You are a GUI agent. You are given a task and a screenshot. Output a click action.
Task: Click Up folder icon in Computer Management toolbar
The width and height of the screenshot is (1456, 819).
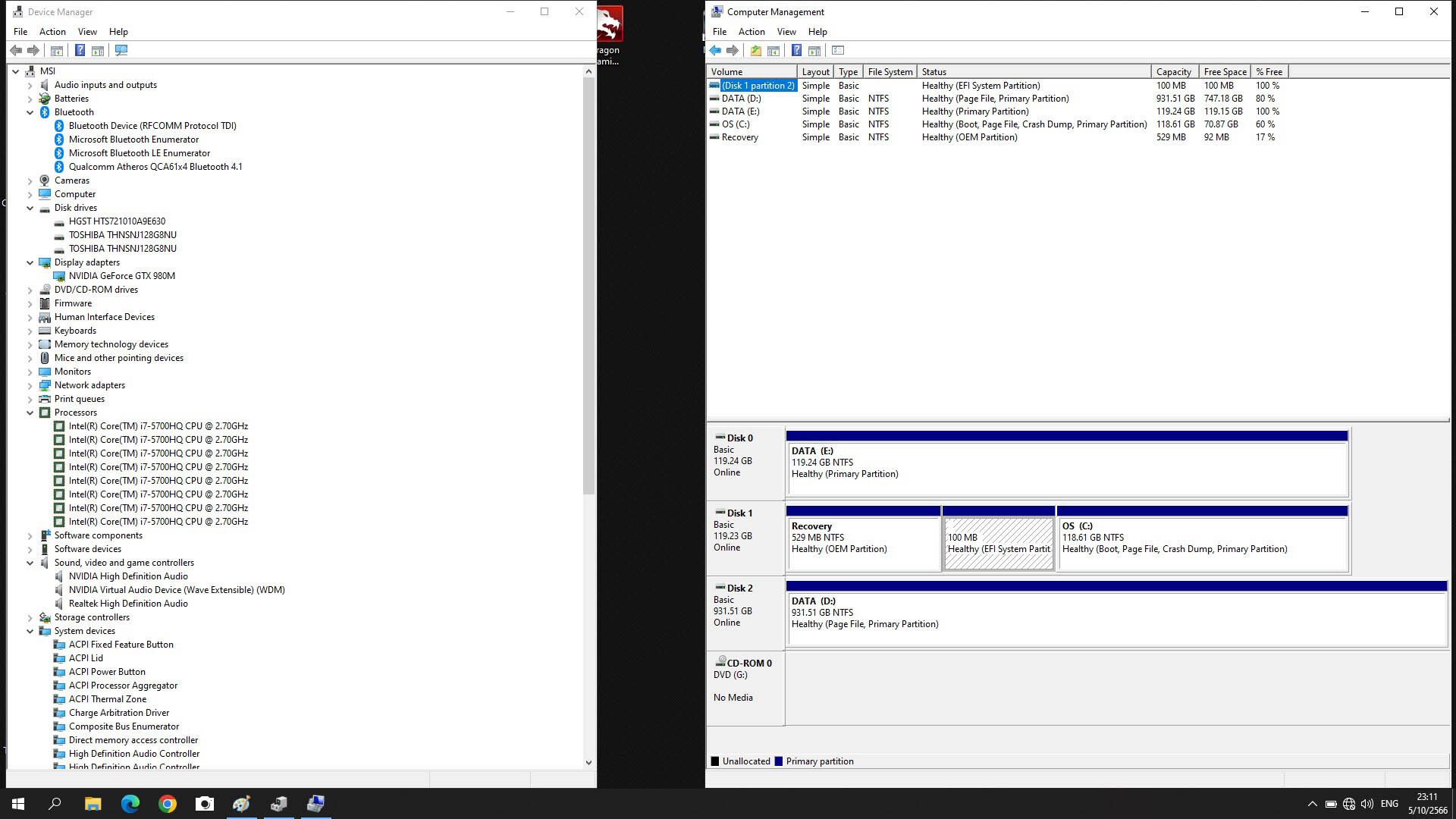[x=755, y=50]
